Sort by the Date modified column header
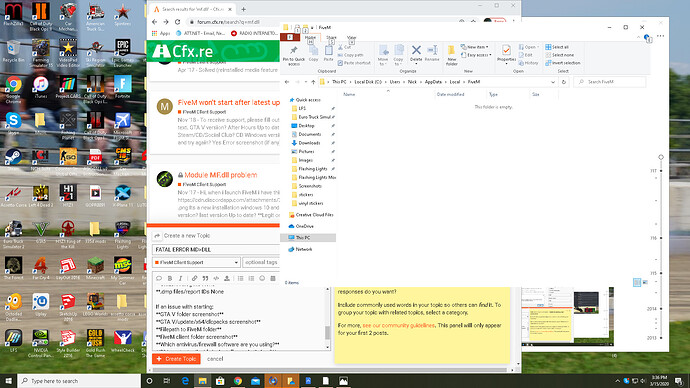The height and width of the screenshot is (388, 690). 450,94
